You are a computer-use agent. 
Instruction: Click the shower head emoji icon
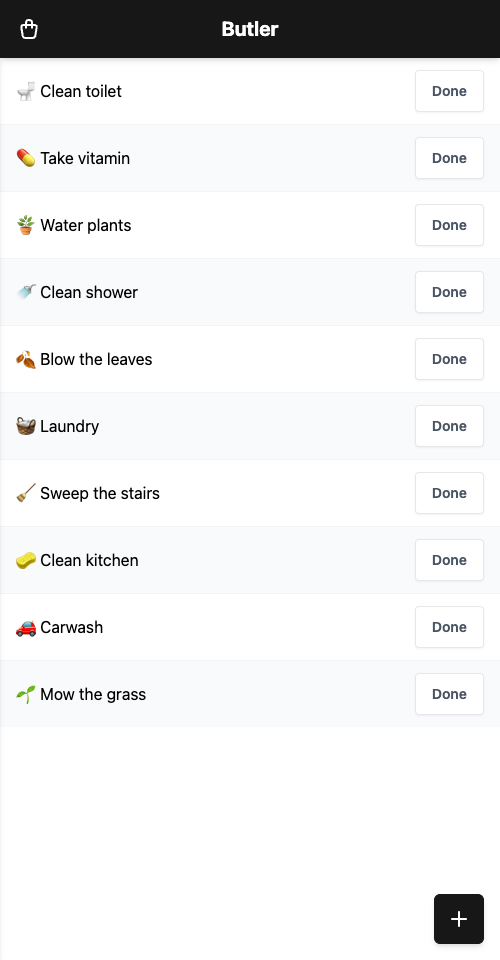click(26, 292)
